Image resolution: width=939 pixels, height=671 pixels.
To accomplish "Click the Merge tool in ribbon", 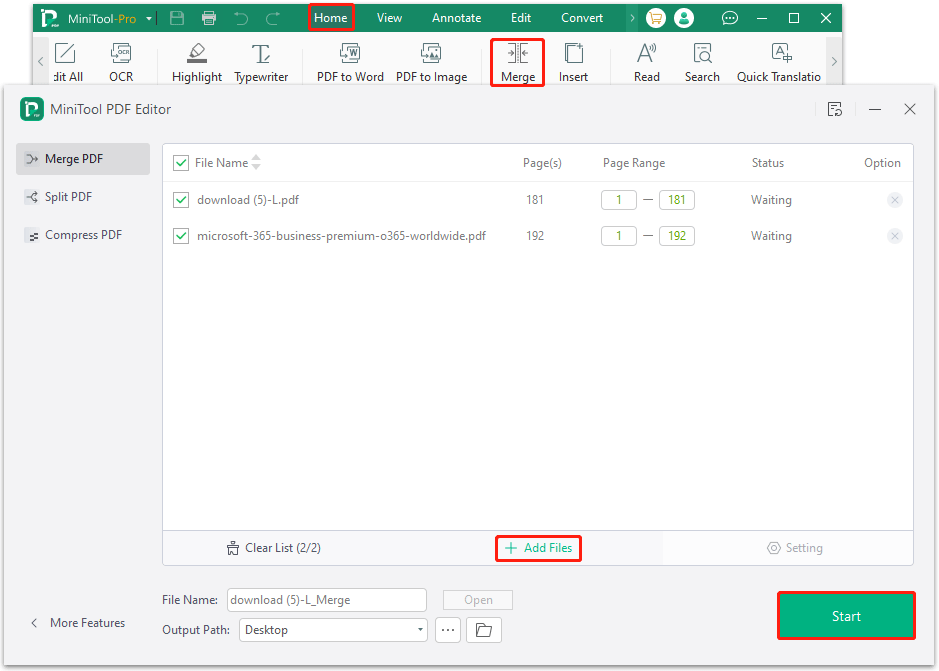I will [x=517, y=62].
